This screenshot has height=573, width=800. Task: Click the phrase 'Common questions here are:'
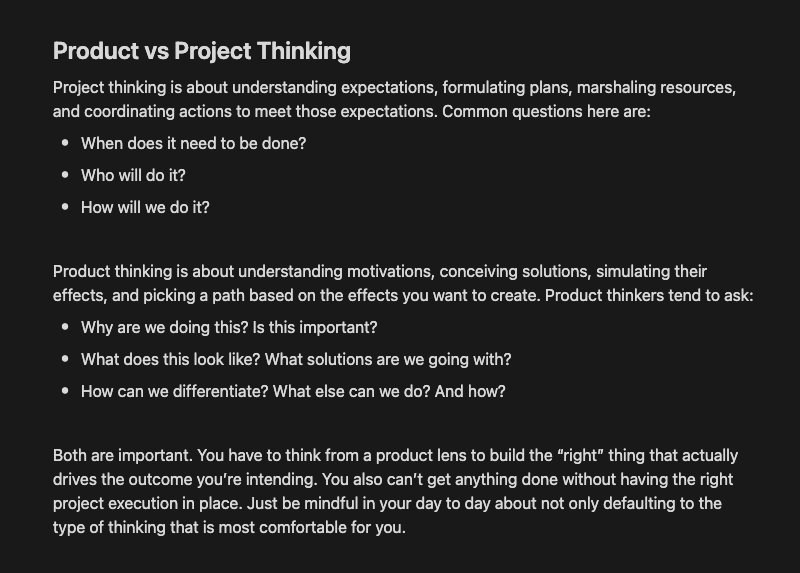pyautogui.click(x=546, y=111)
